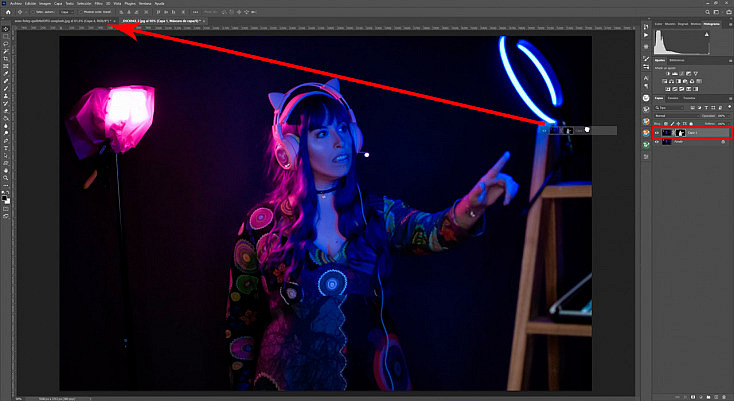This screenshot has width=734, height=401.
Task: Open the Ventana menu
Action: point(145,4)
